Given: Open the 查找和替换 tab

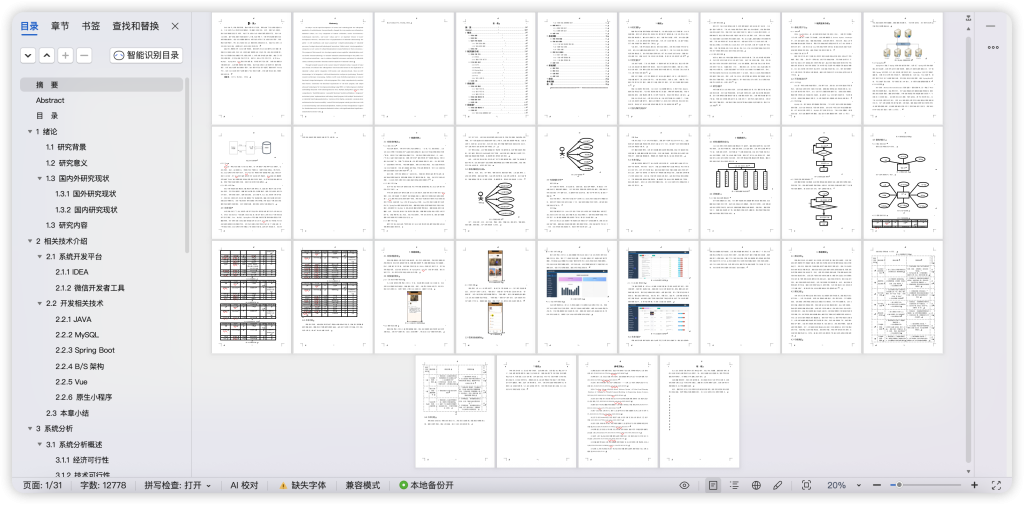Looking at the screenshot, I should tap(135, 26).
